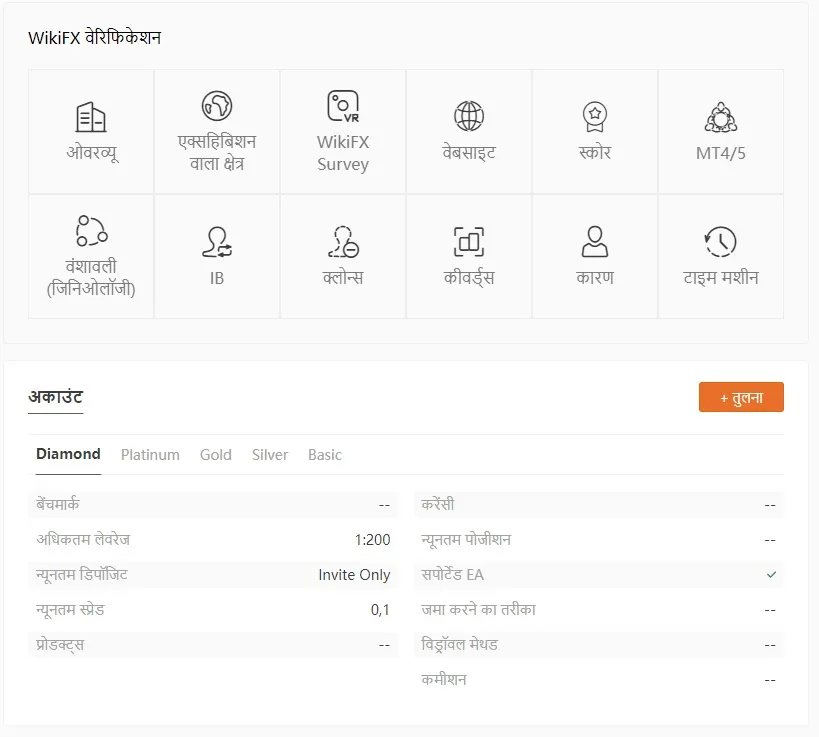Image resolution: width=819 pixels, height=737 pixels.
Task: Click the एक्सहिबिशन वाला क्षेत्र globe icon
Action: click(217, 106)
